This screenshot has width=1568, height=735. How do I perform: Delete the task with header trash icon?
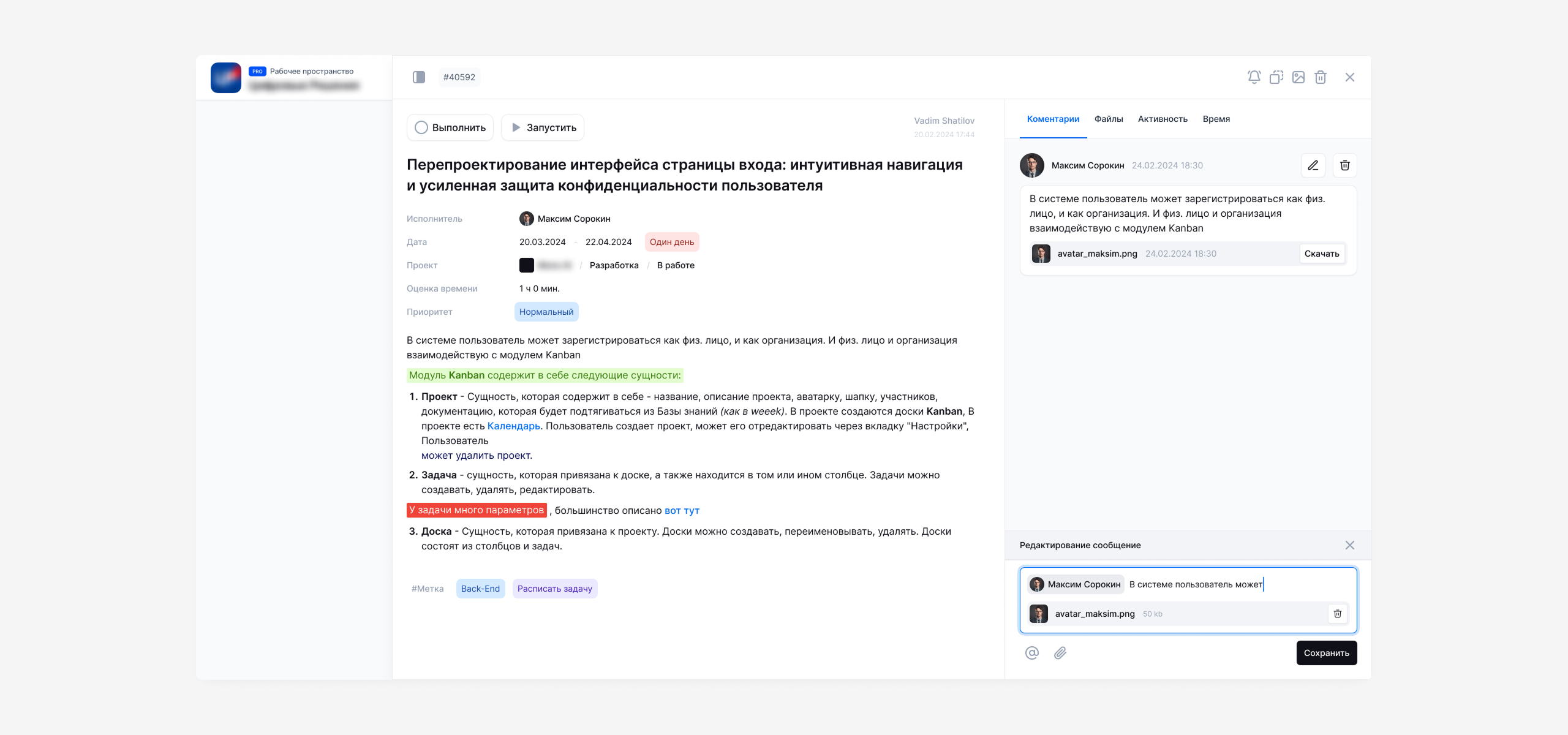1320,77
